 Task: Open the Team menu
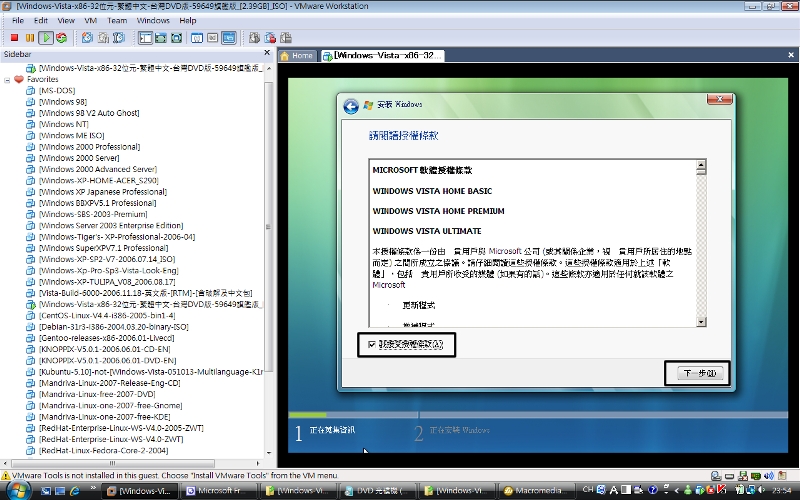tap(117, 20)
